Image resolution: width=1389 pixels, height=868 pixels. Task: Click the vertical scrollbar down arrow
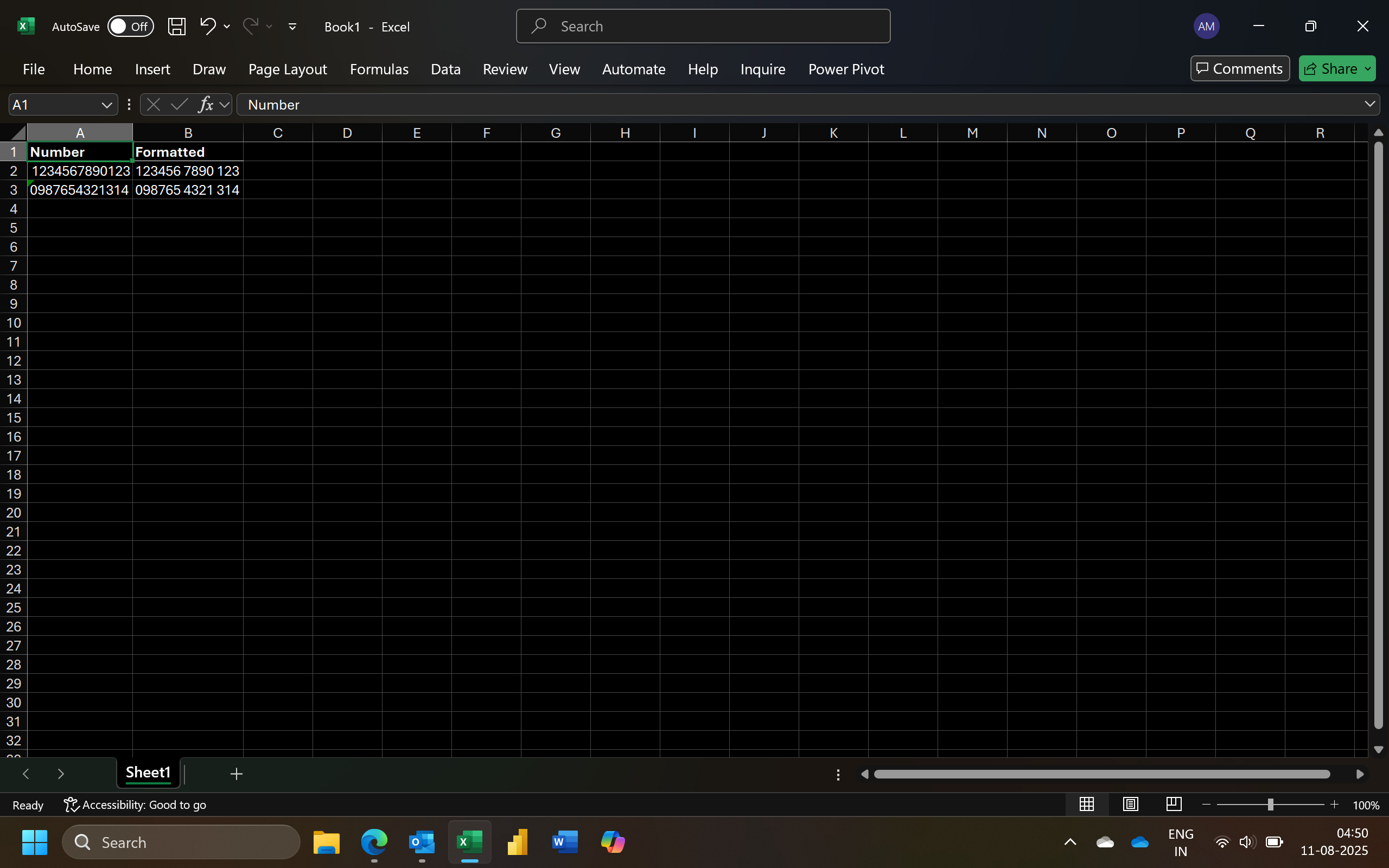tap(1379, 750)
